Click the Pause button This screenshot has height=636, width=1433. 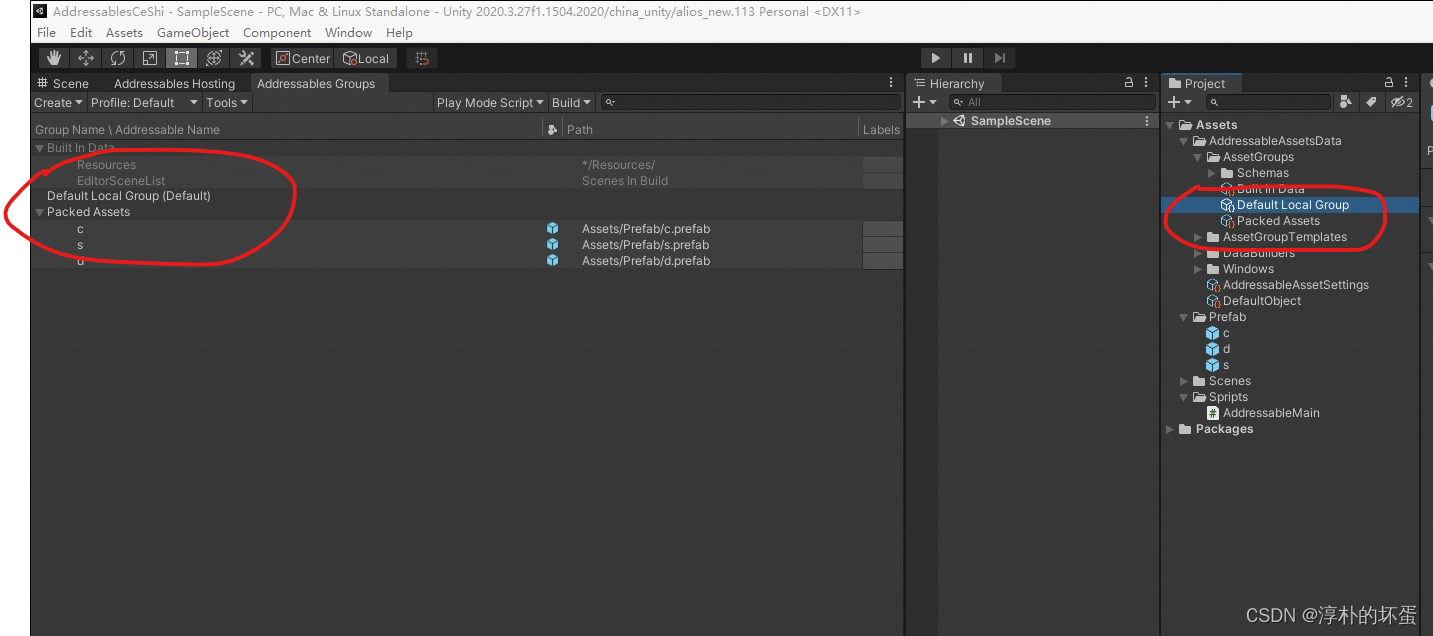click(x=968, y=58)
